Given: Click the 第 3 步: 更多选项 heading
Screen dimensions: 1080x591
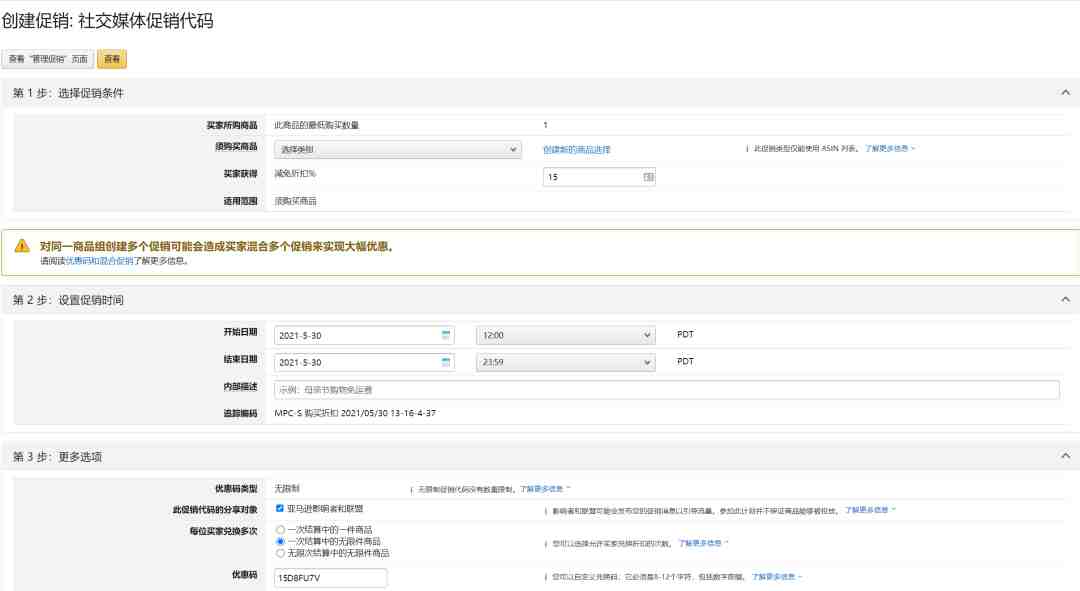Looking at the screenshot, I should click(x=57, y=457).
